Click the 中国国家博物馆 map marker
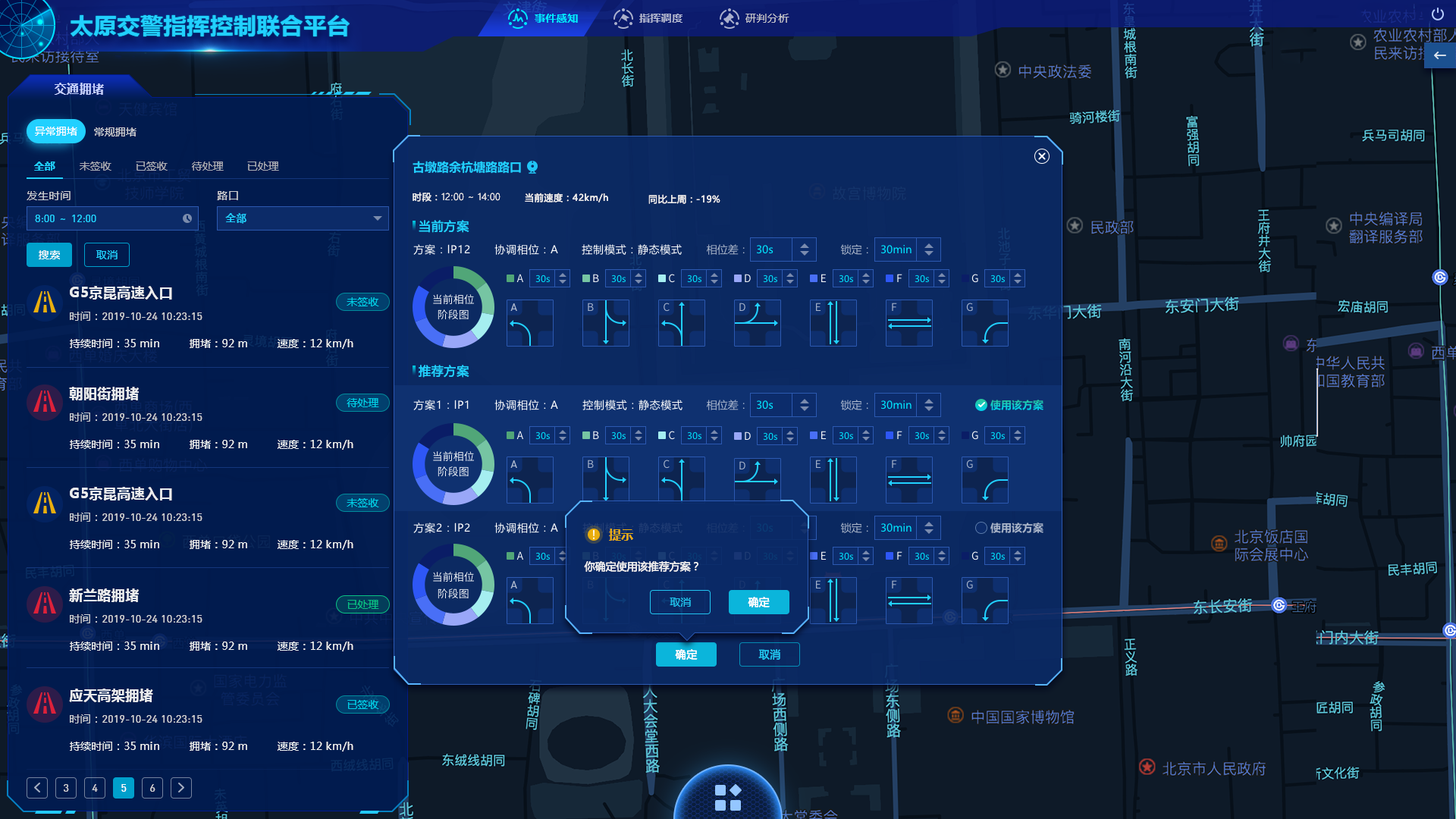 coord(955,715)
